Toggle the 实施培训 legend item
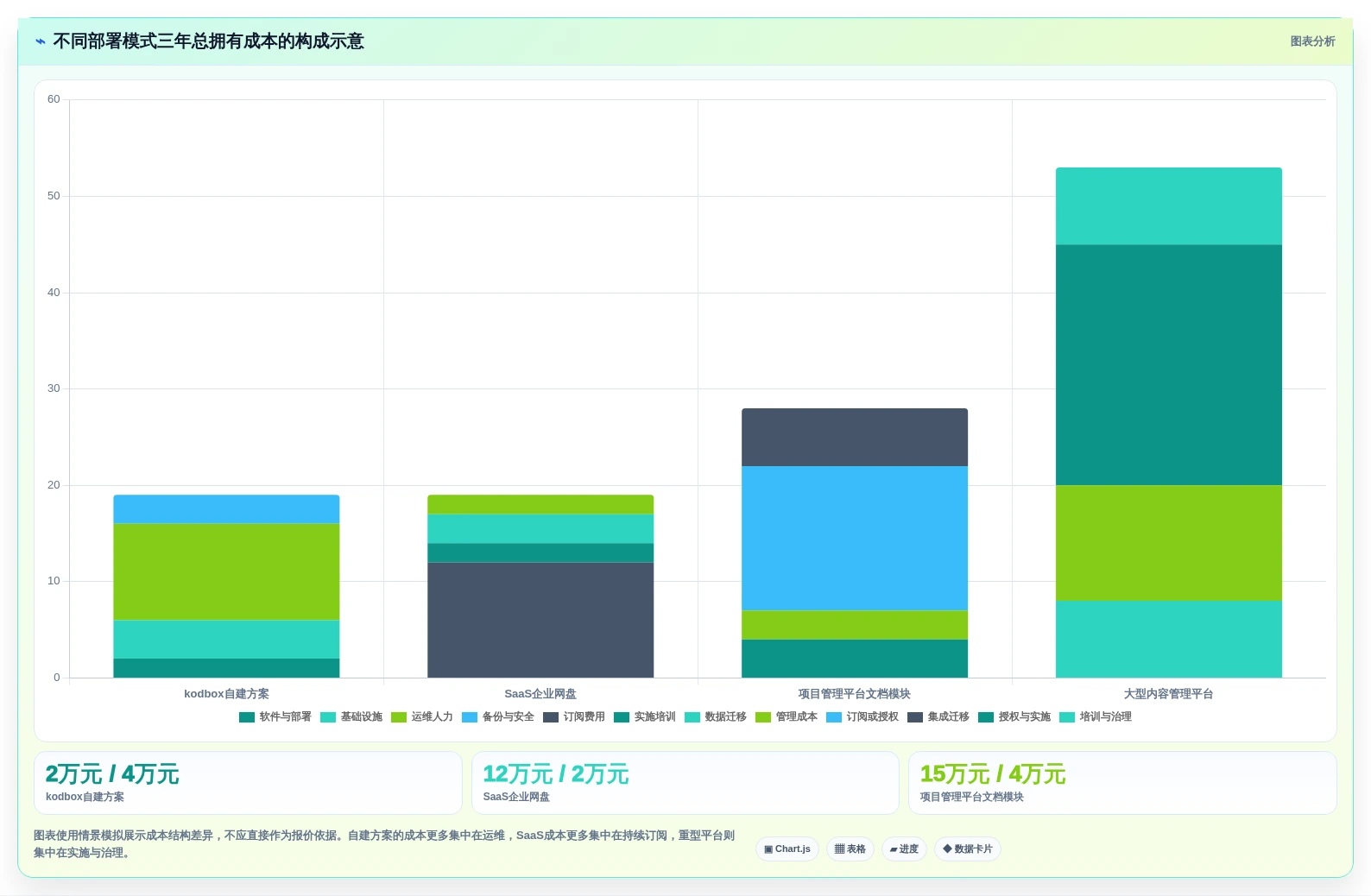This screenshot has width=1371, height=896. [x=645, y=717]
